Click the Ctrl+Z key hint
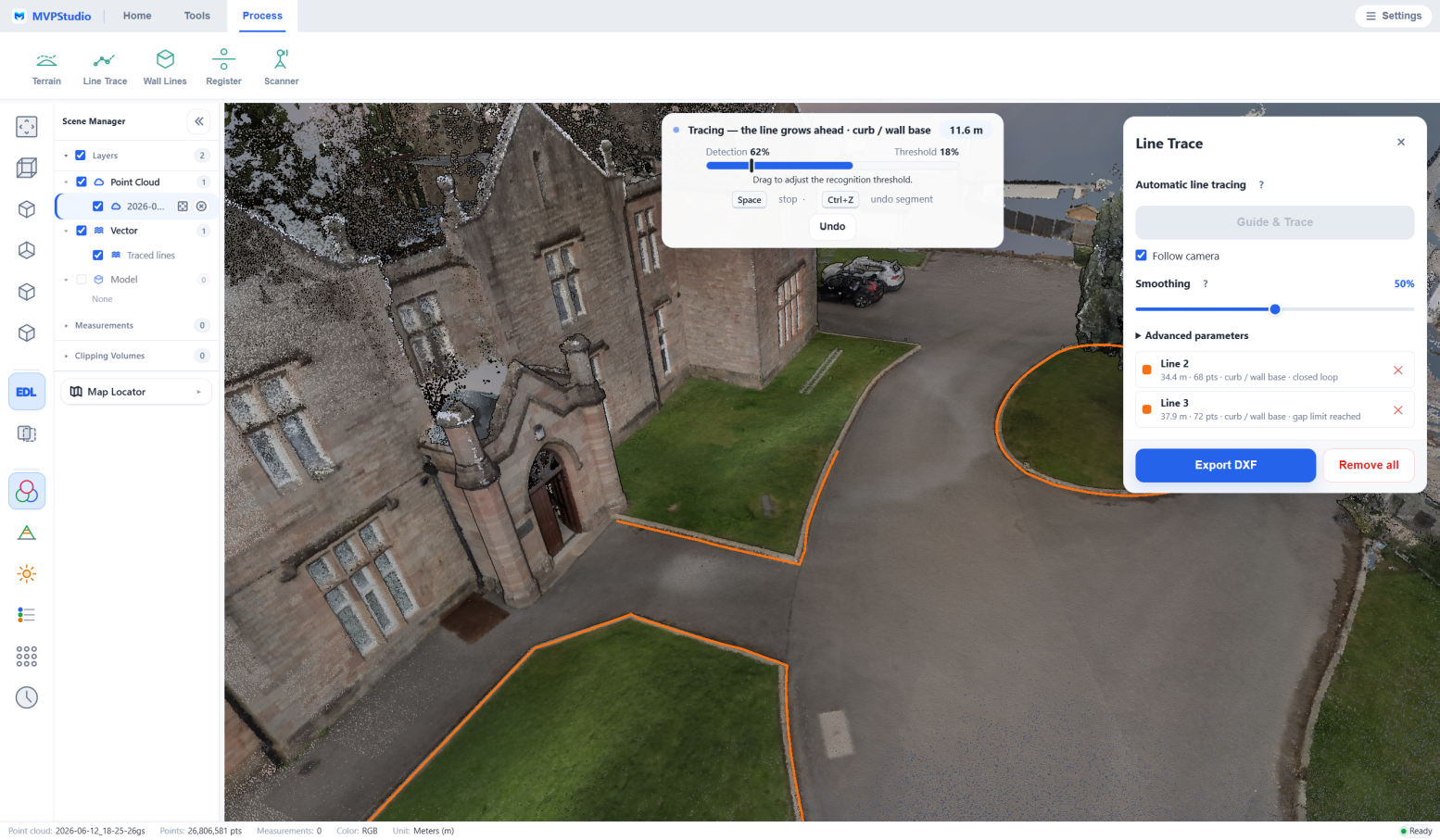 [x=840, y=200]
